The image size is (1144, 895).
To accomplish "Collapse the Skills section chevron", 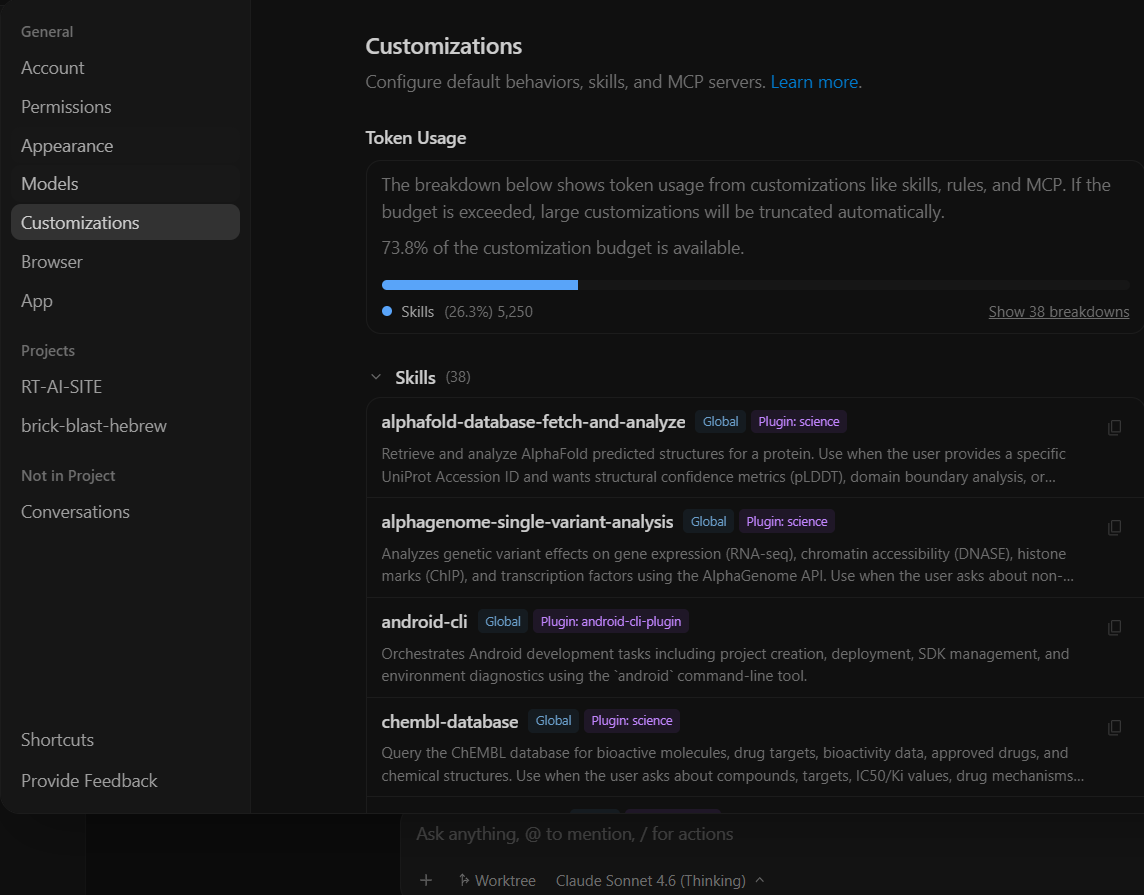I will (x=376, y=377).
